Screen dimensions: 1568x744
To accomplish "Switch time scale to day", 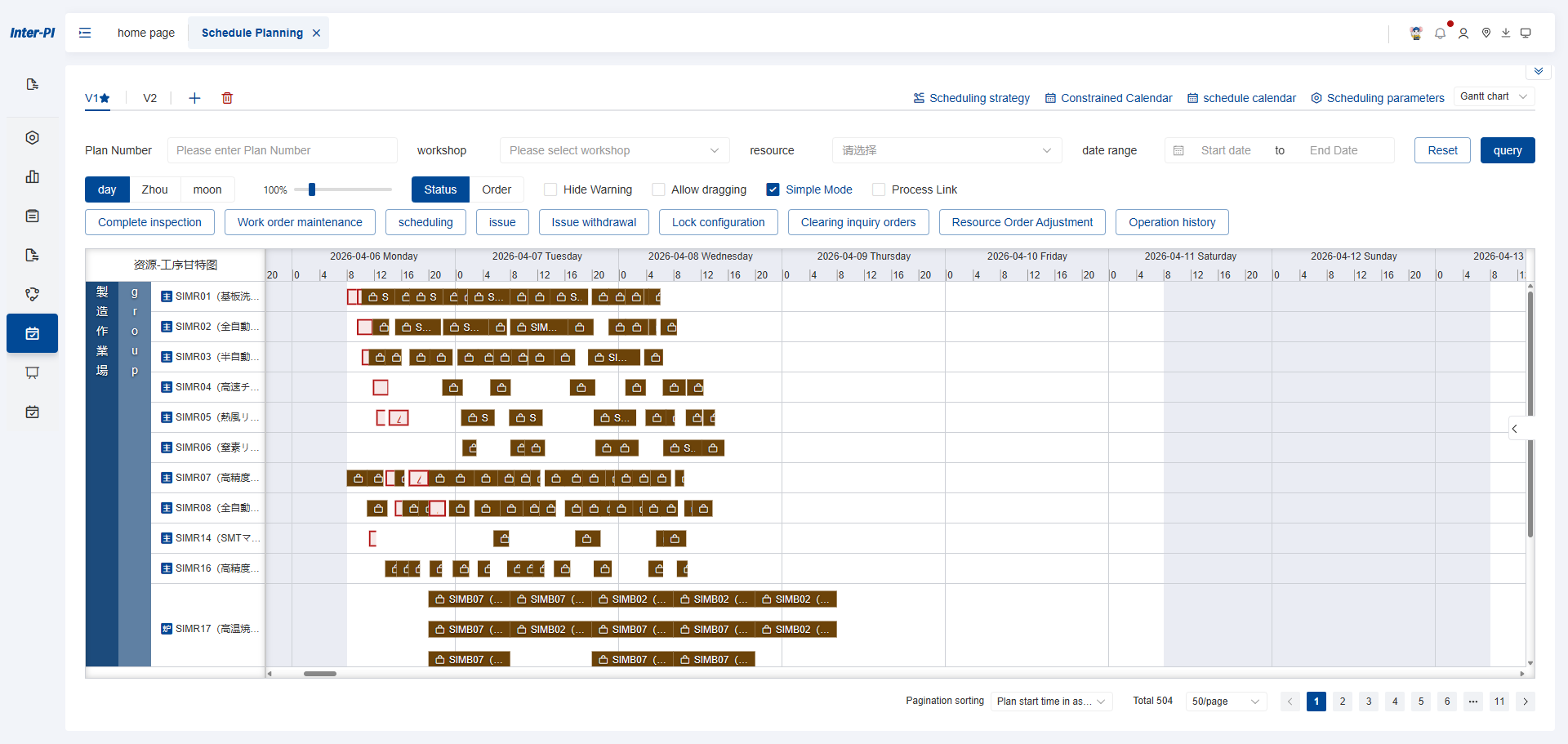I will (x=107, y=189).
